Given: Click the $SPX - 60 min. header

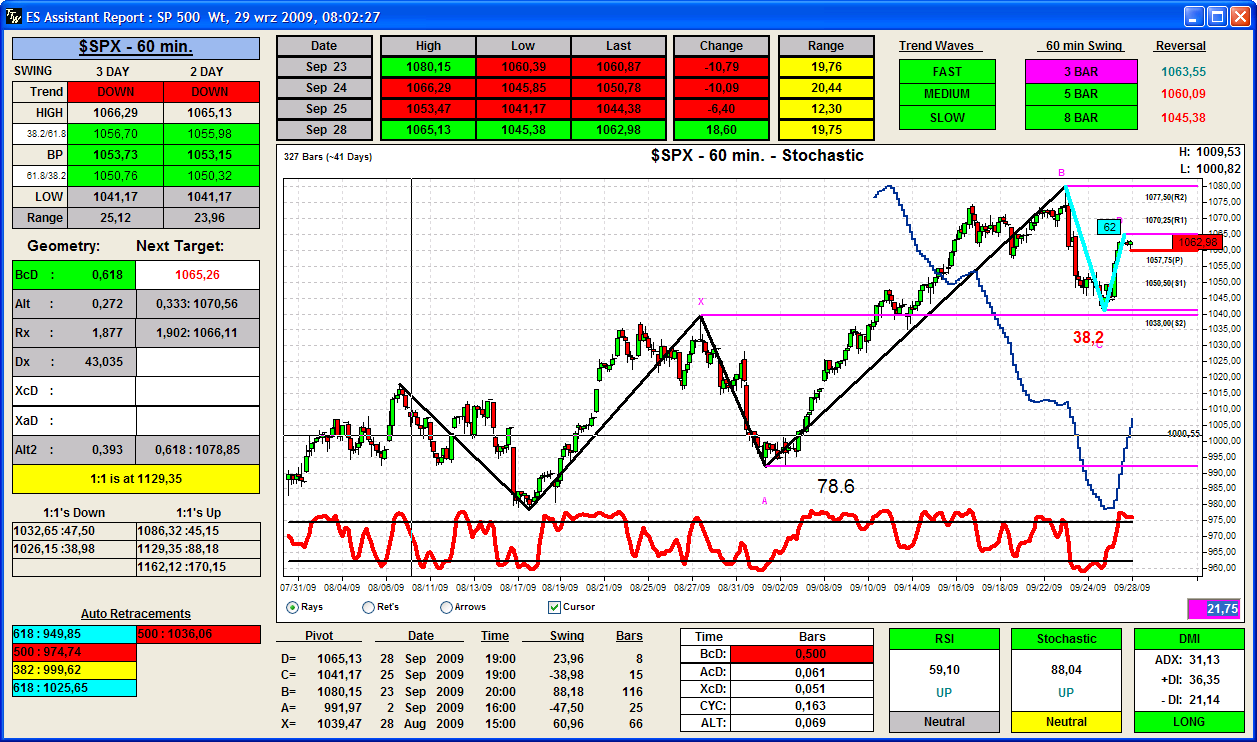Looking at the screenshot, I should (x=136, y=47).
